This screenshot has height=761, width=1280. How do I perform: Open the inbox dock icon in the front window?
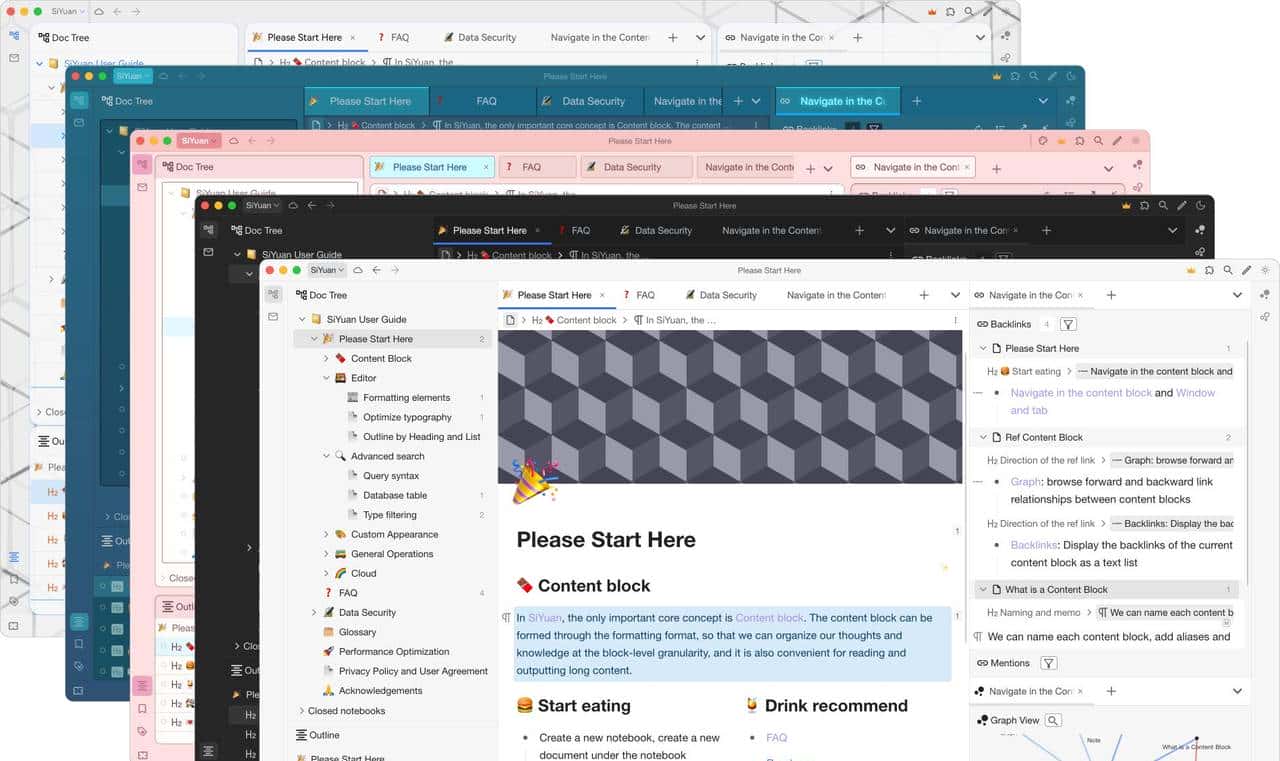pos(273,317)
